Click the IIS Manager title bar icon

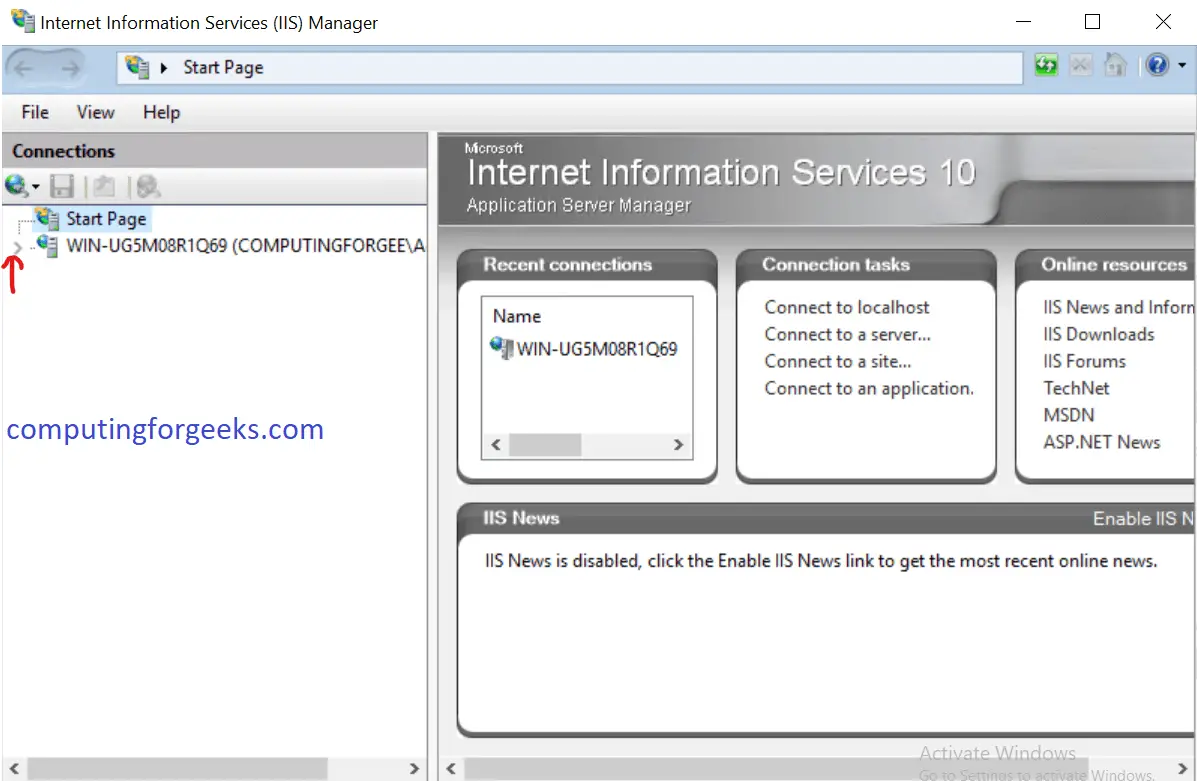[x=23, y=21]
